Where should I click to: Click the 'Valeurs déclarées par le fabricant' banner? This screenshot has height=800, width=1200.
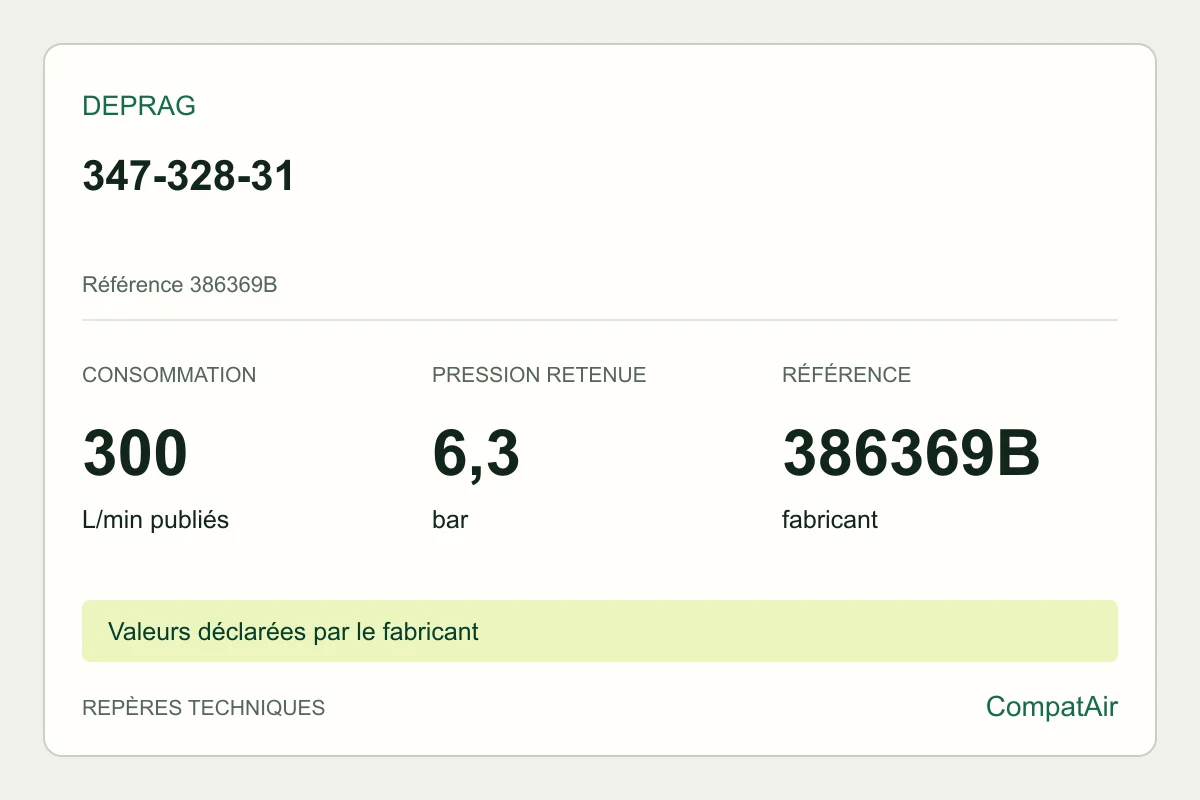tap(600, 631)
